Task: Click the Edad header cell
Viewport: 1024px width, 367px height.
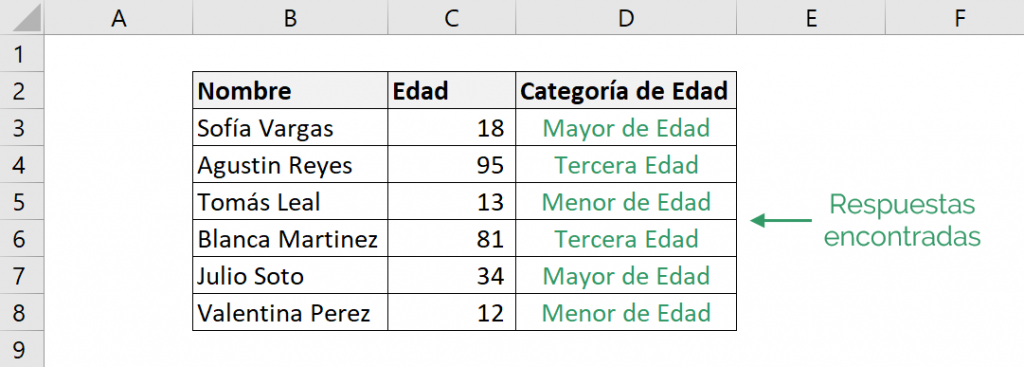Action: (x=451, y=90)
